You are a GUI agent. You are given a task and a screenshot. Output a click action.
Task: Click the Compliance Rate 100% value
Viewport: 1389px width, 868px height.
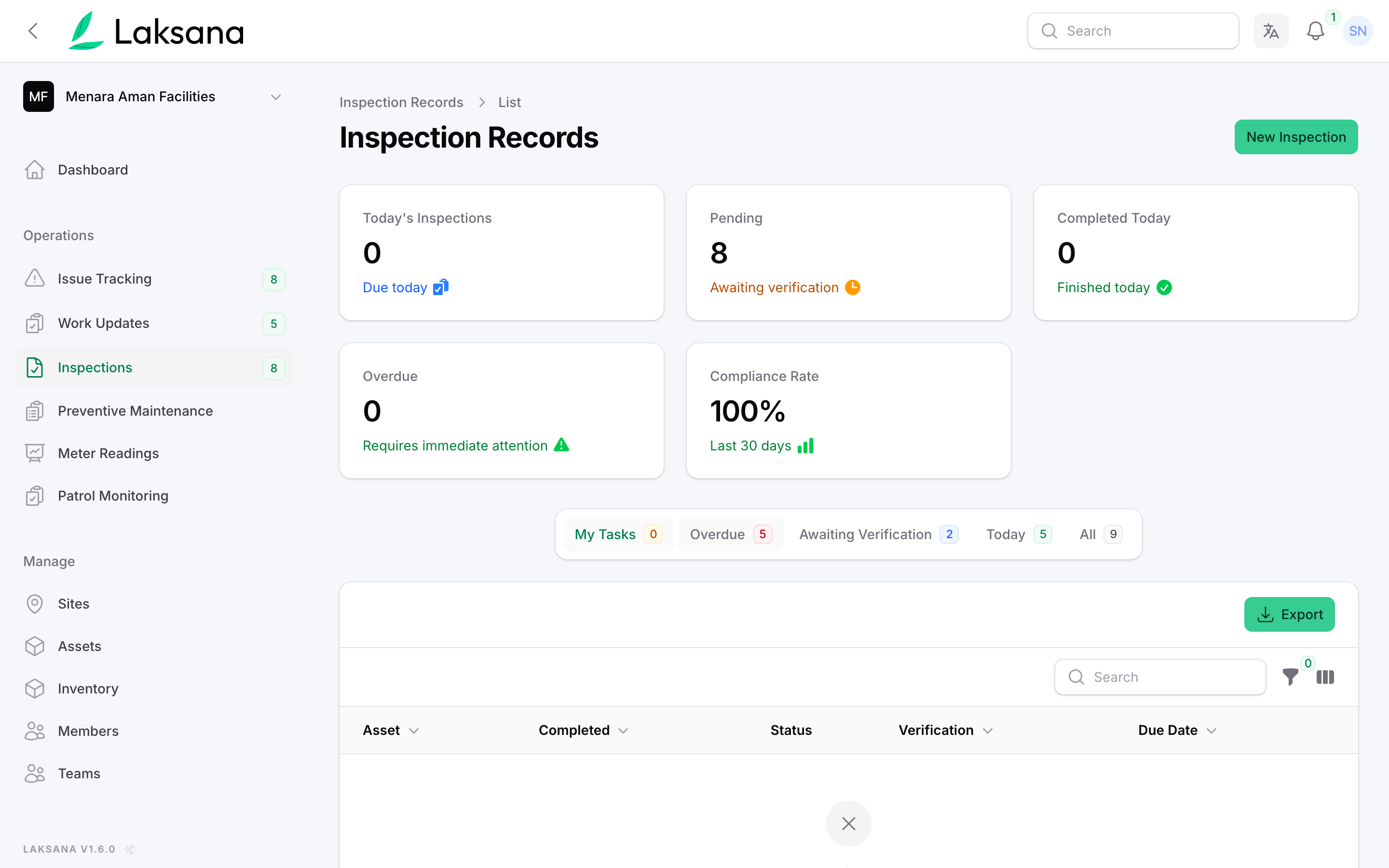[747, 411]
